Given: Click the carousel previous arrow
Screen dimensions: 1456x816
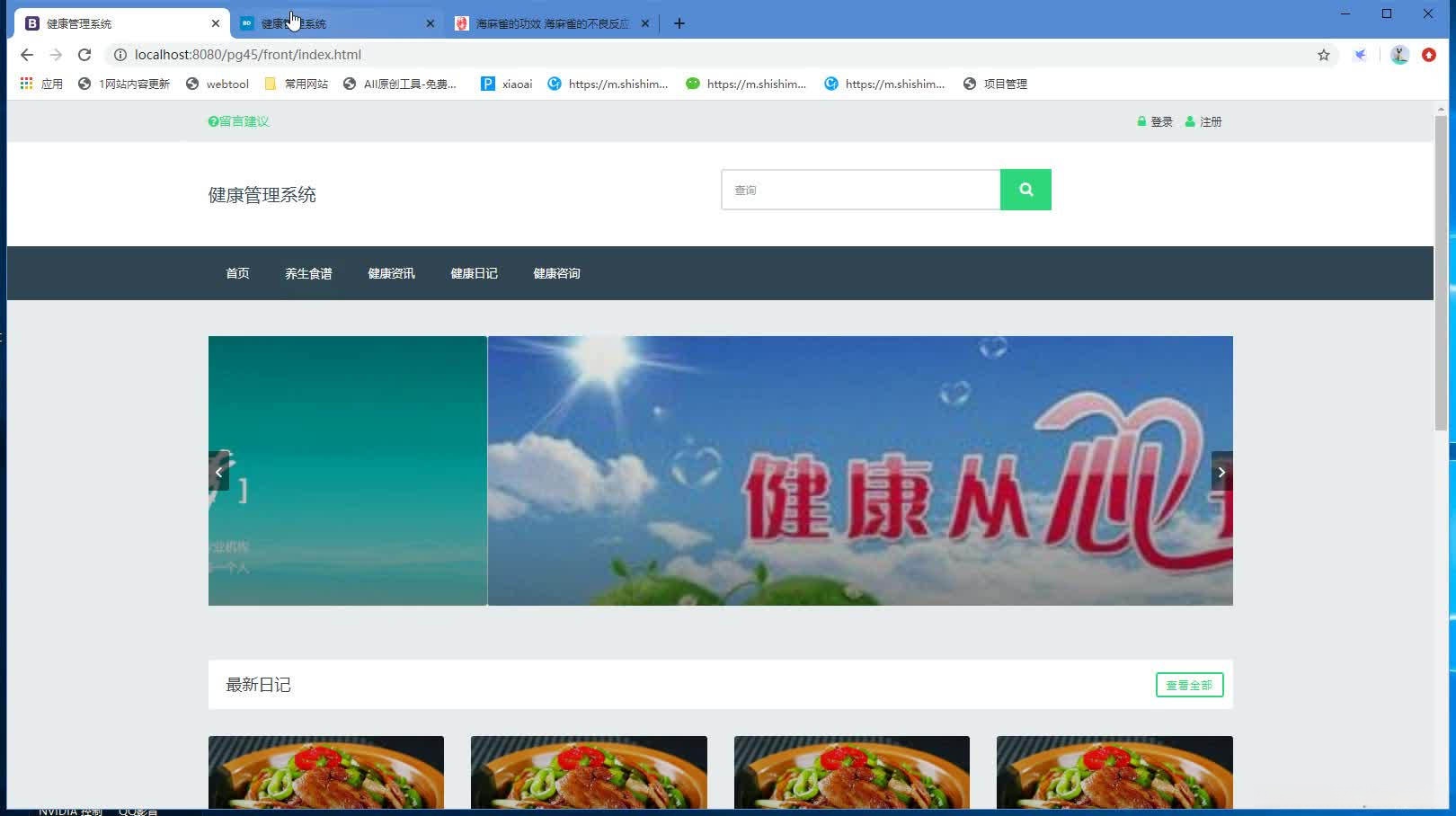Looking at the screenshot, I should tap(218, 471).
